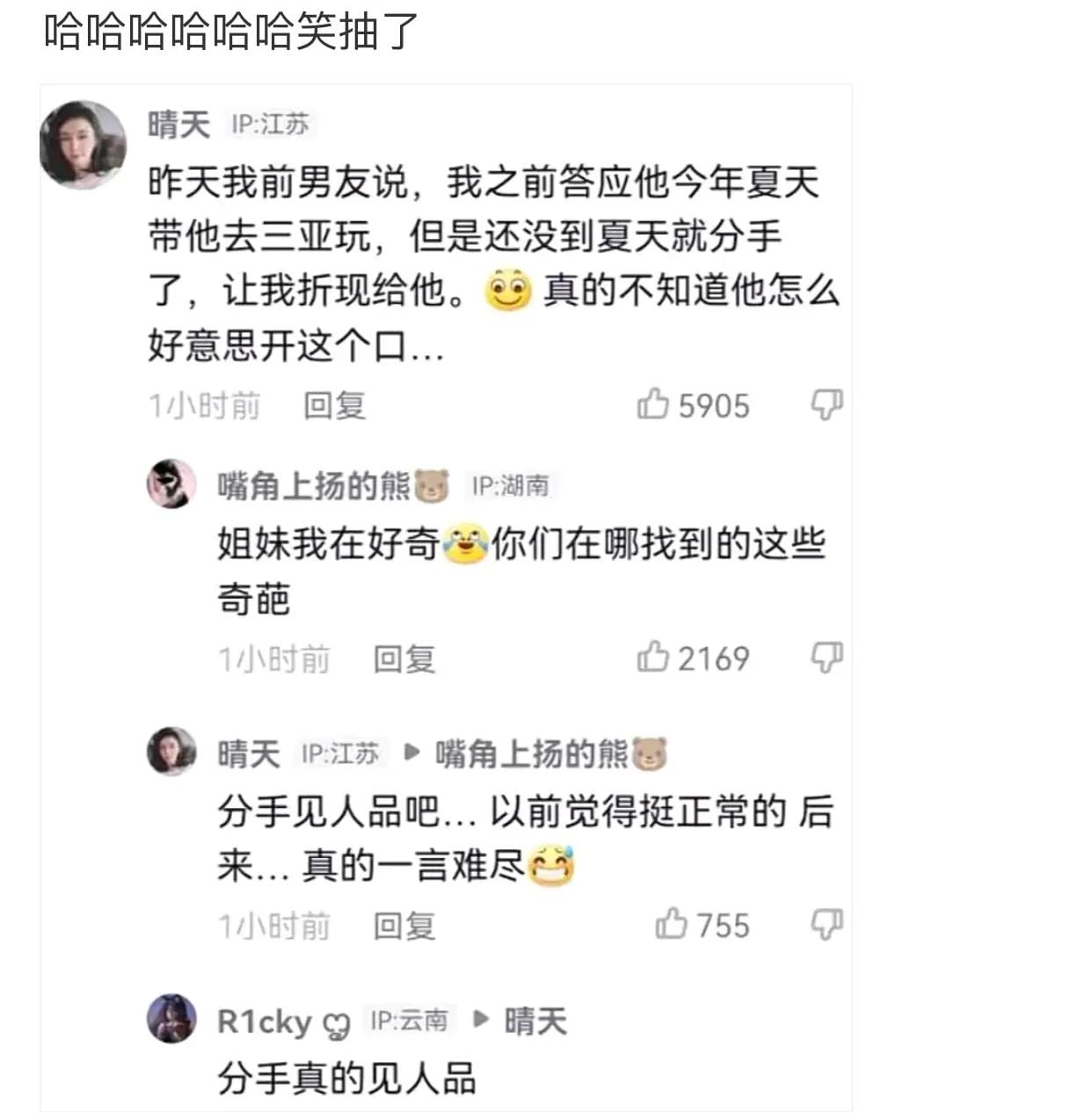Image resolution: width=1092 pixels, height=1120 pixels.
Task: Open R1cky's profile avatar
Action: (171, 1019)
